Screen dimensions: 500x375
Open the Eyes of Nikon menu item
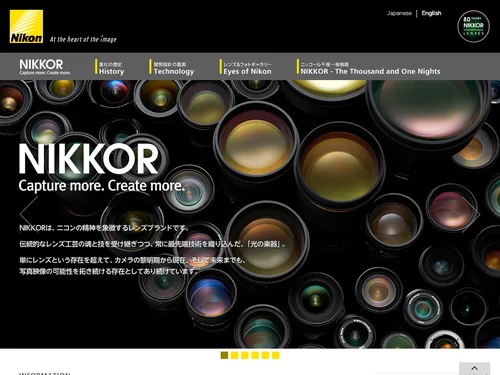(245, 67)
